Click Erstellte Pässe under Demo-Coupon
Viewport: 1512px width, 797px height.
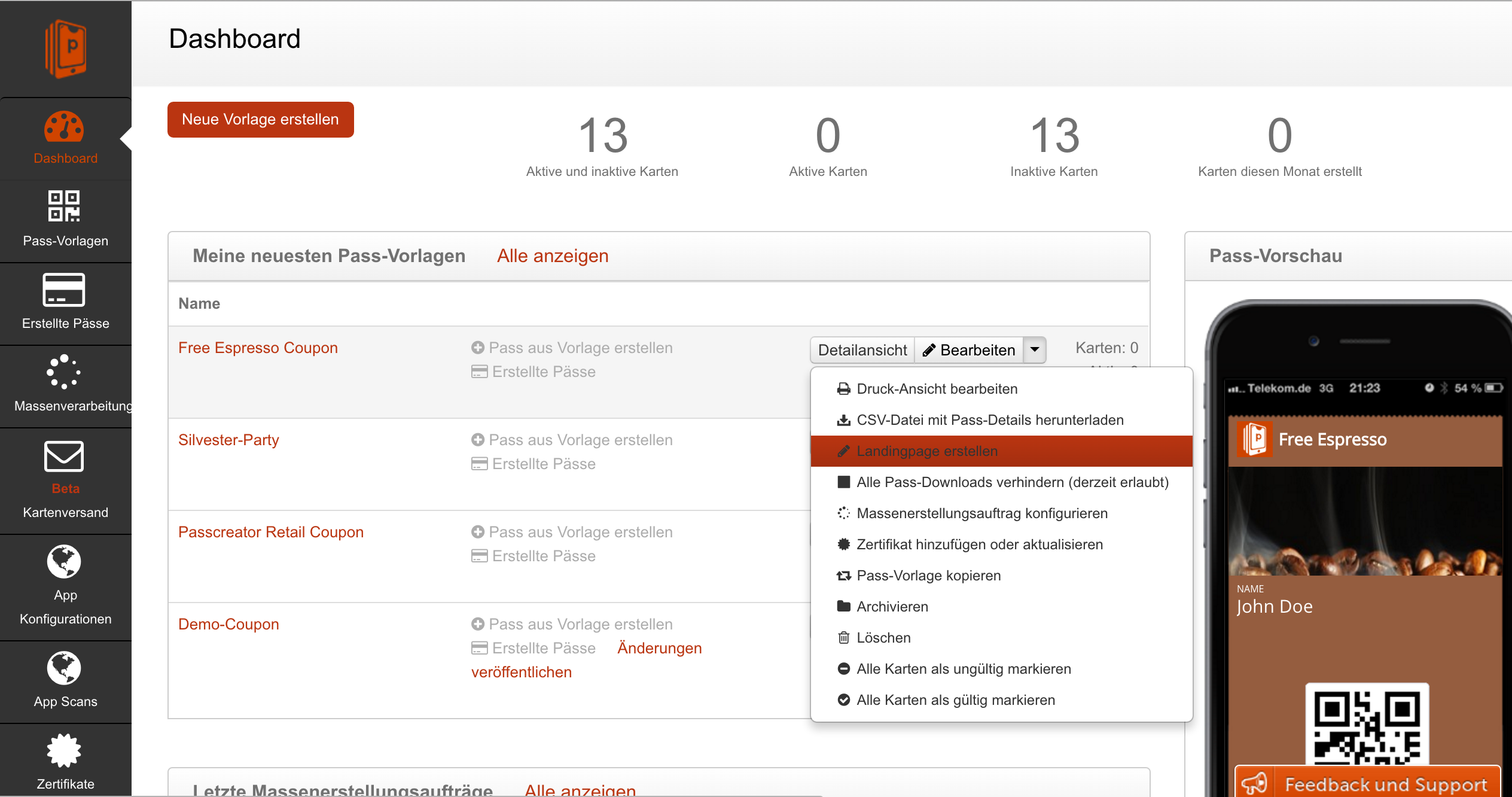pyautogui.click(x=534, y=648)
